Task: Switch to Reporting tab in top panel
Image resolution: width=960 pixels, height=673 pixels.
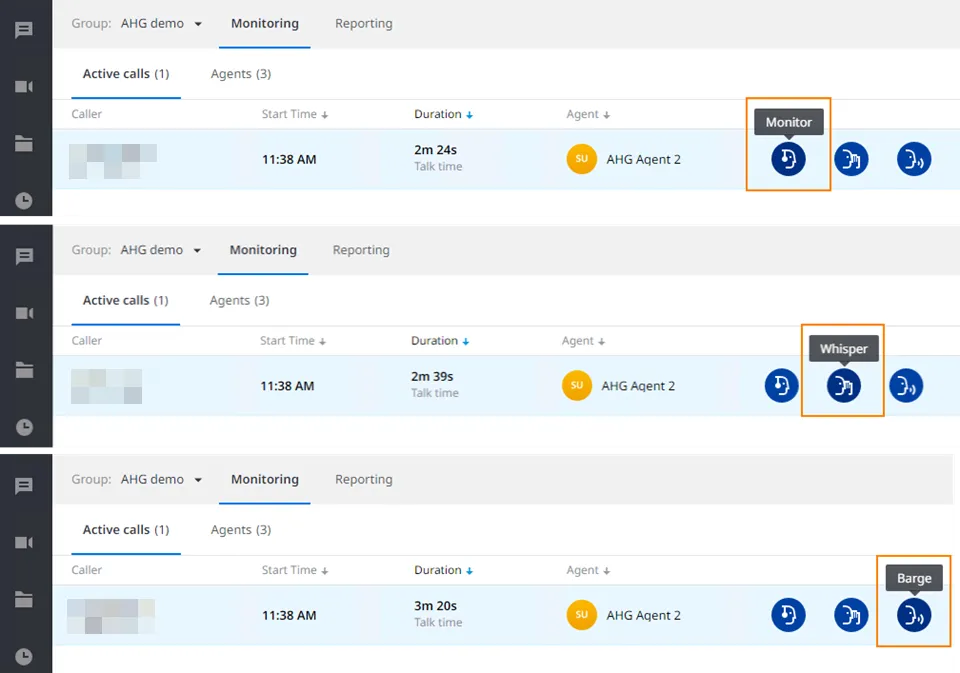Action: (364, 23)
